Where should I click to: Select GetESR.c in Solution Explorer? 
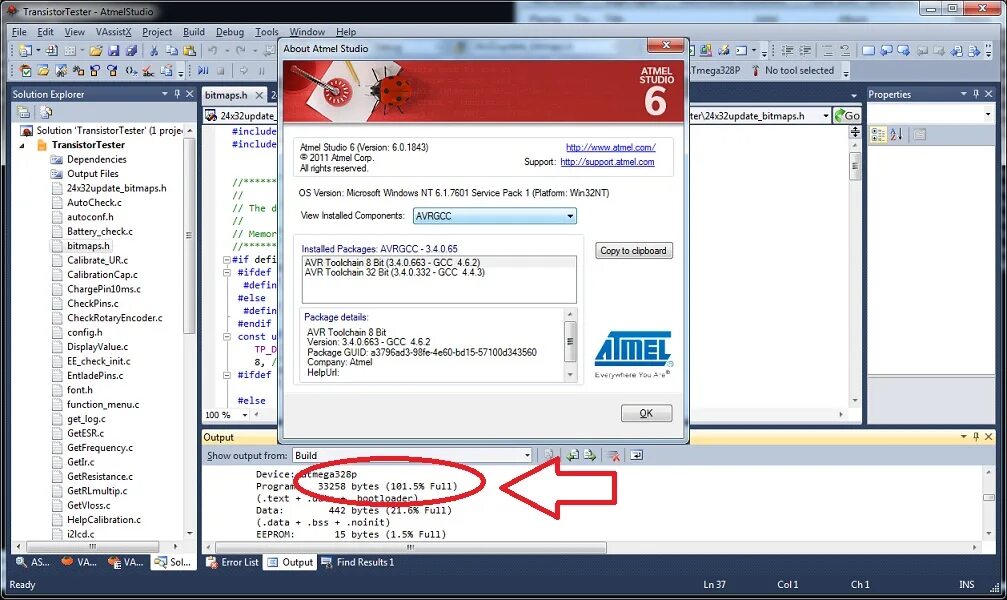85,433
